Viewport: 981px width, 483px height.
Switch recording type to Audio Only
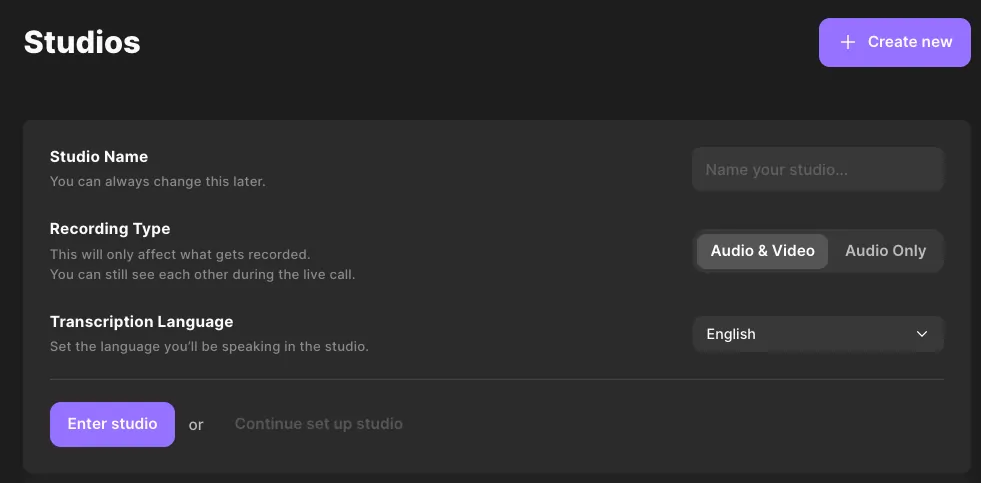(885, 251)
